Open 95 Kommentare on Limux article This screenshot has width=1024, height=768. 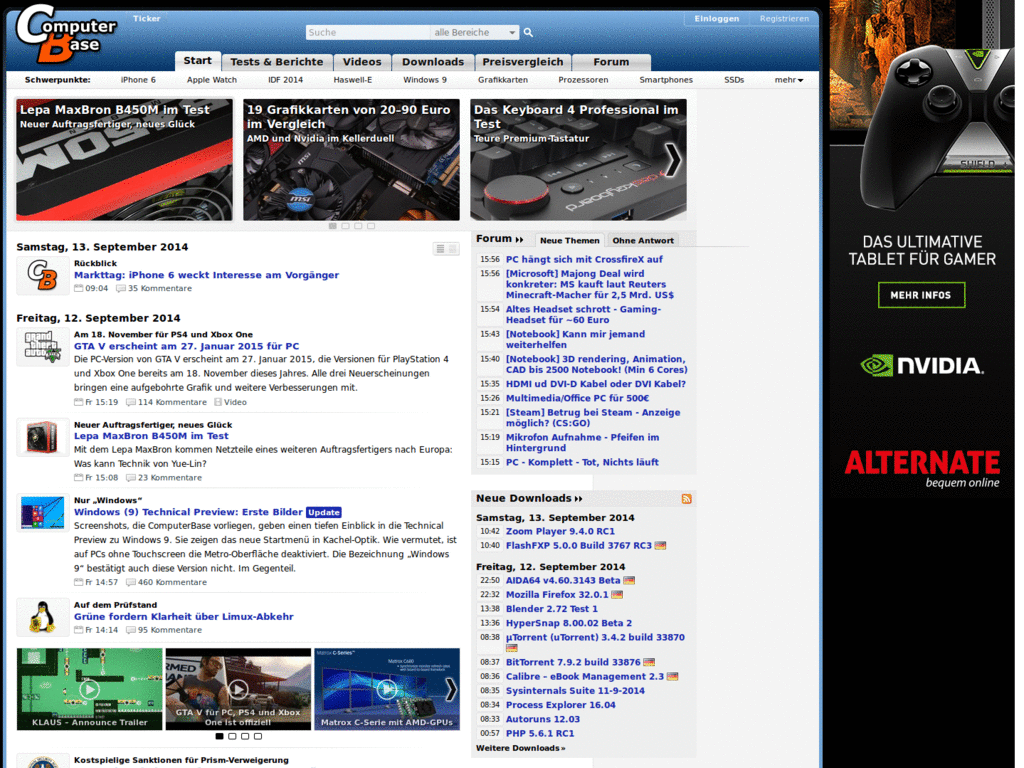pyautogui.click(x=164, y=630)
